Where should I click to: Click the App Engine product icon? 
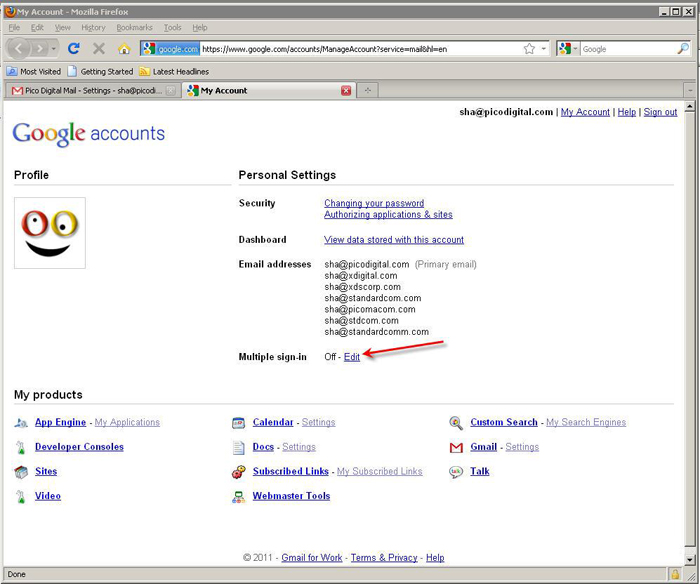pos(21,422)
